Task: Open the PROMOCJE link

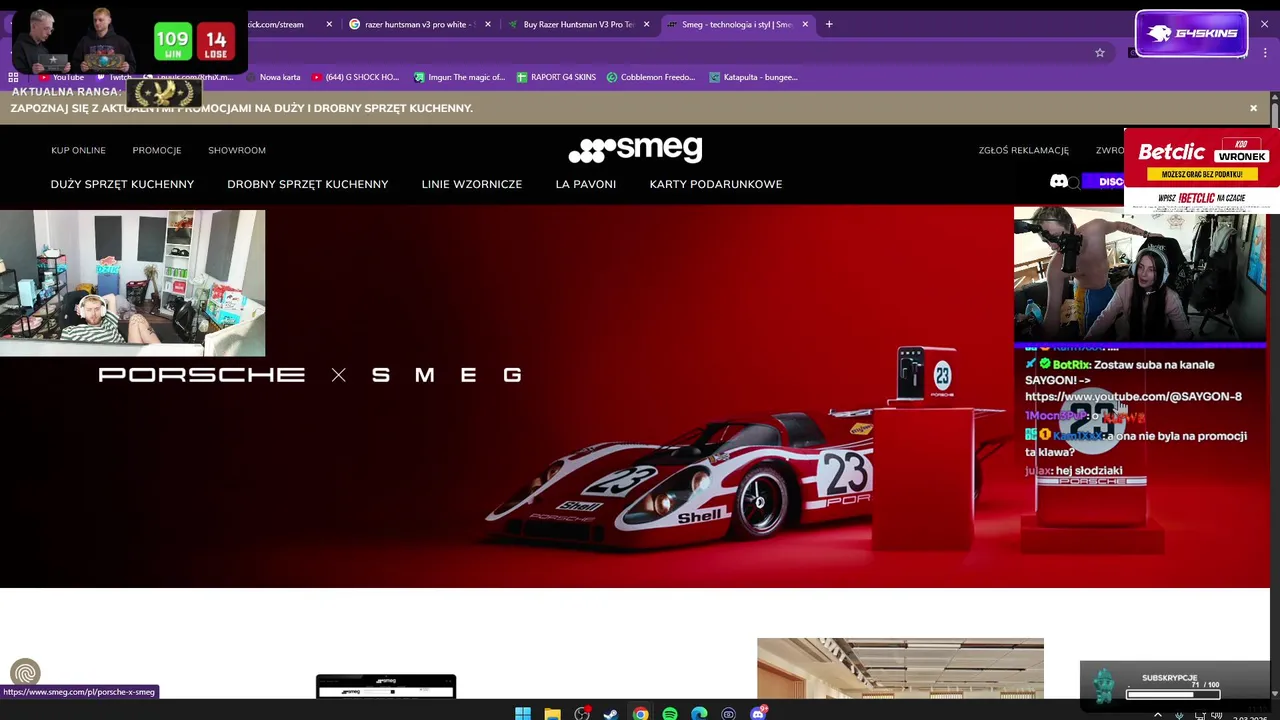Action: click(157, 150)
